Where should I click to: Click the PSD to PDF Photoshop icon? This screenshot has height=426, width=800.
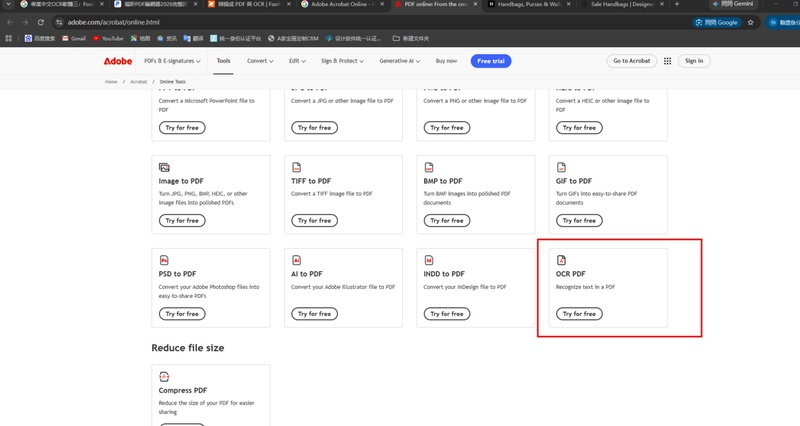[164, 260]
